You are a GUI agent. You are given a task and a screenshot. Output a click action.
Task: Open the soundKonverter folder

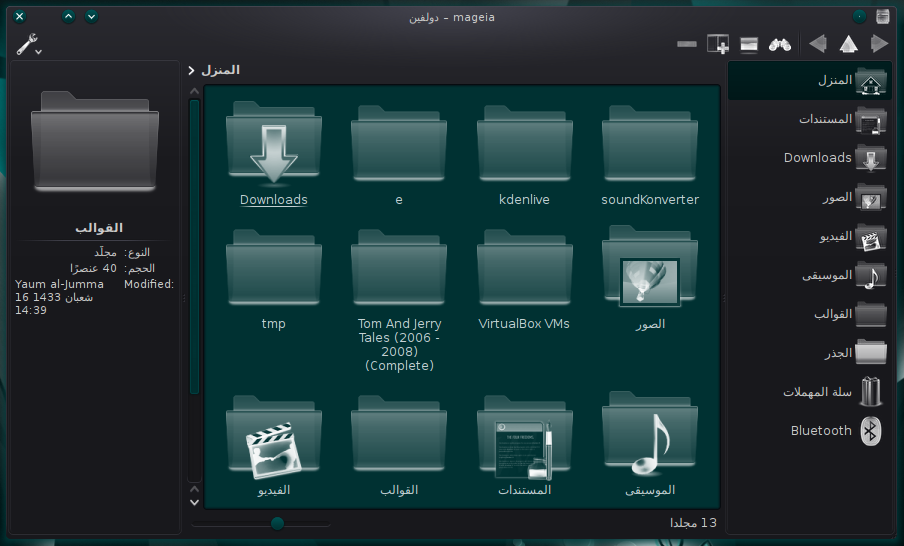click(650, 154)
